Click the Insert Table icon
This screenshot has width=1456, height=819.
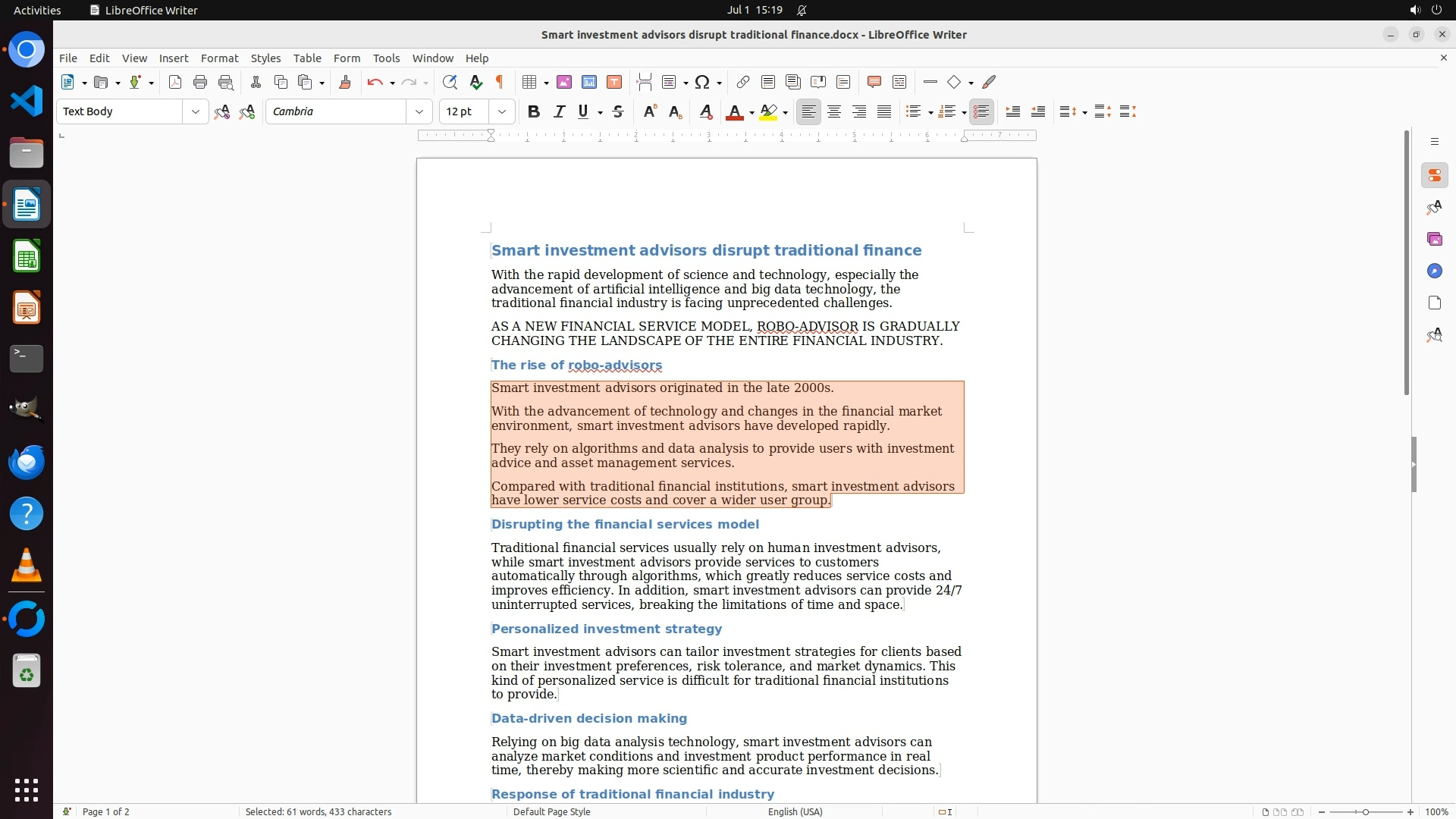tap(530, 82)
